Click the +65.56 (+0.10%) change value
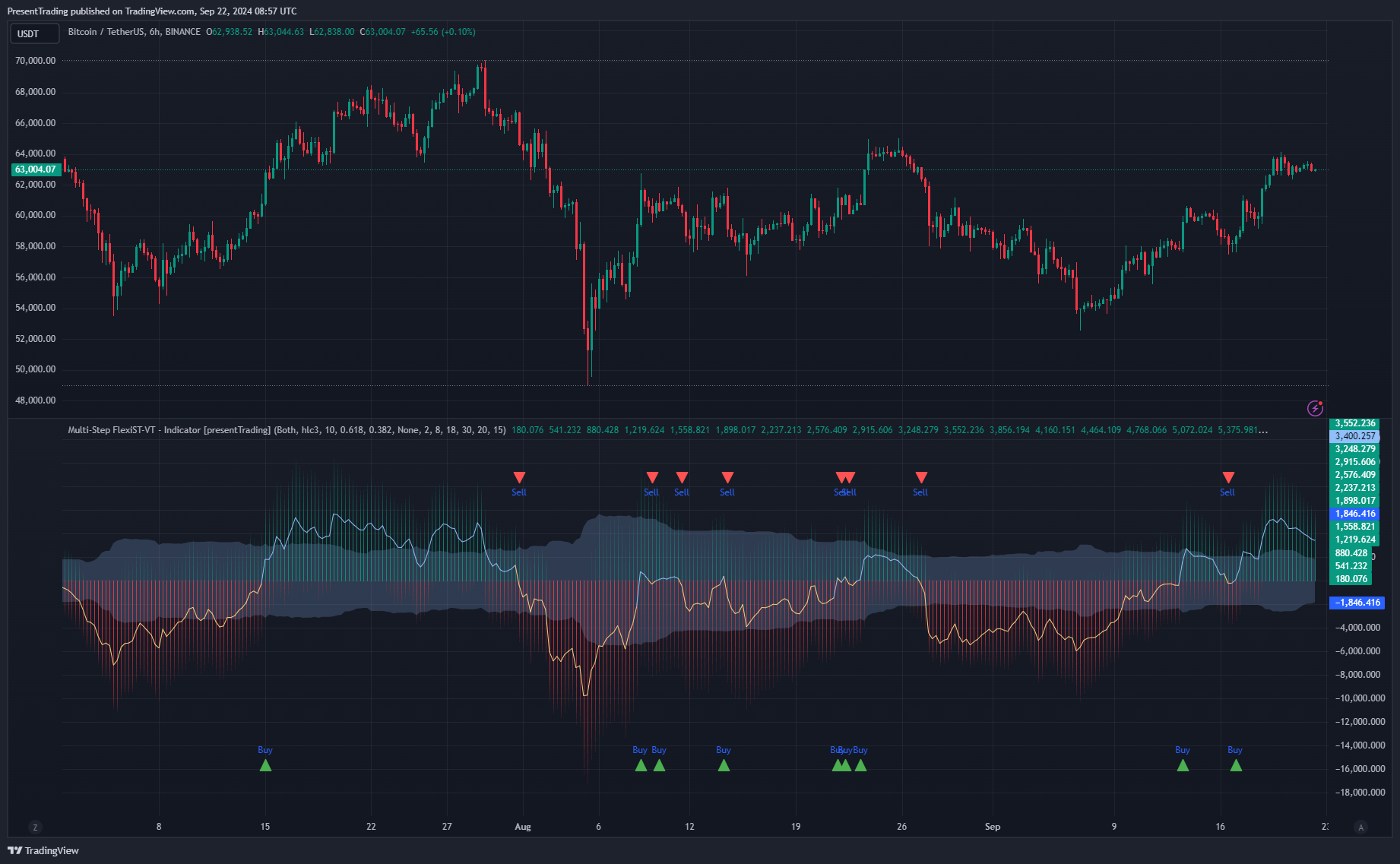The width and height of the screenshot is (1400, 864). point(443,32)
